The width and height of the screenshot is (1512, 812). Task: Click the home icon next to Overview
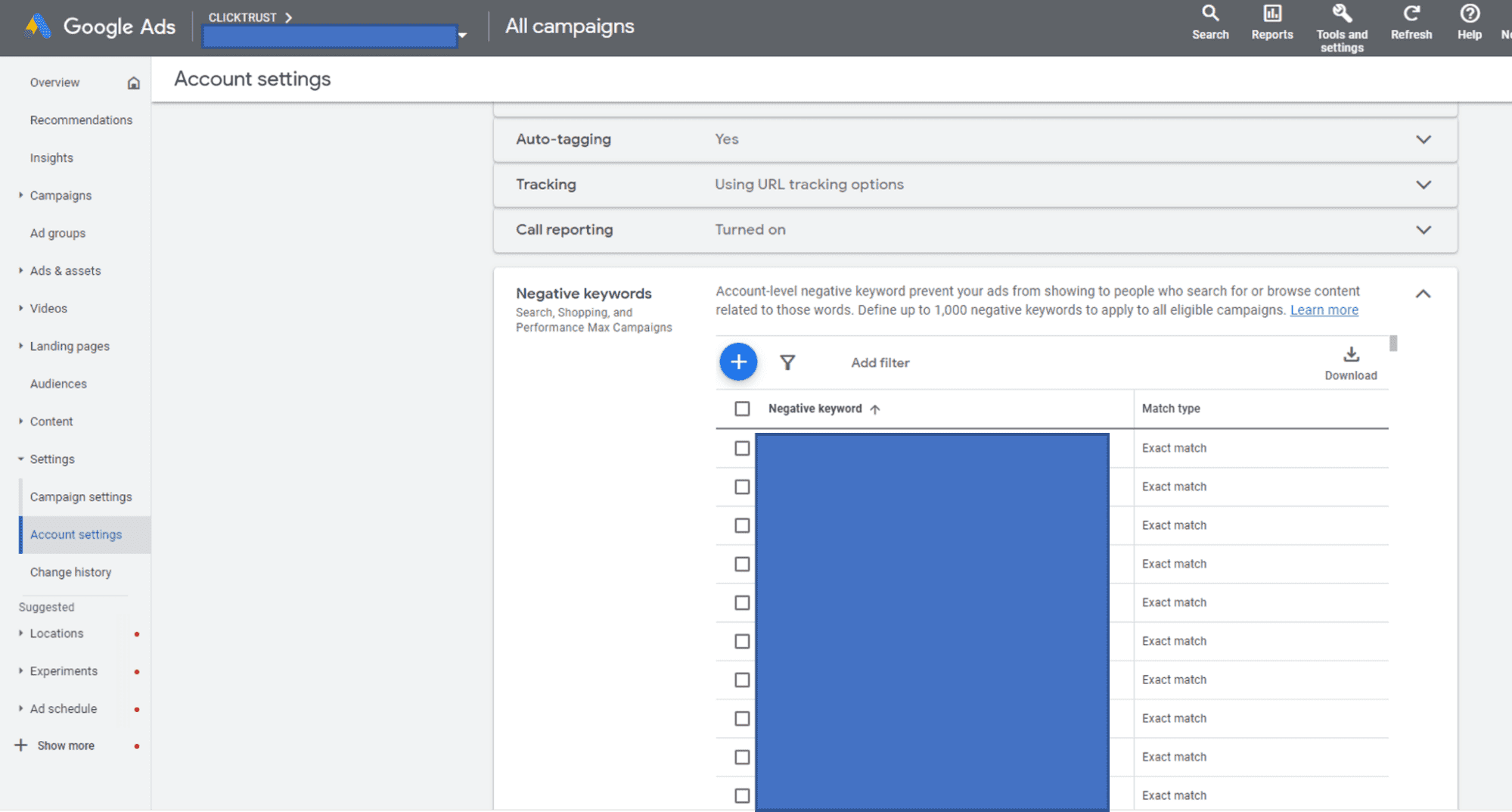pyautogui.click(x=134, y=83)
